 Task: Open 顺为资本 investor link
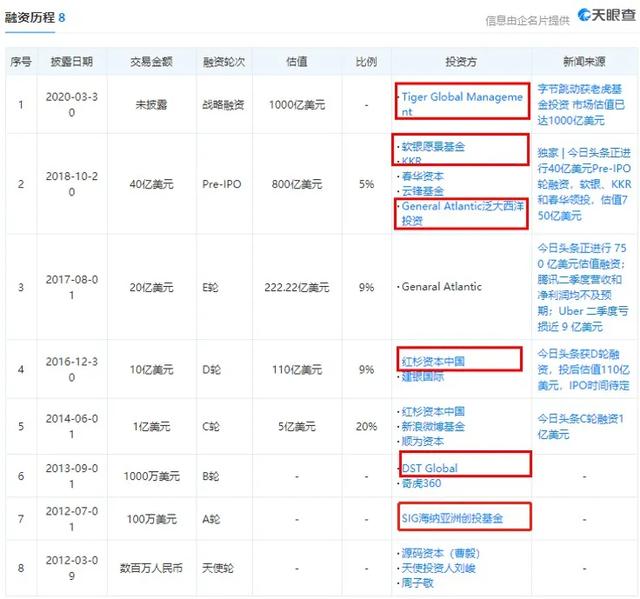click(422, 441)
